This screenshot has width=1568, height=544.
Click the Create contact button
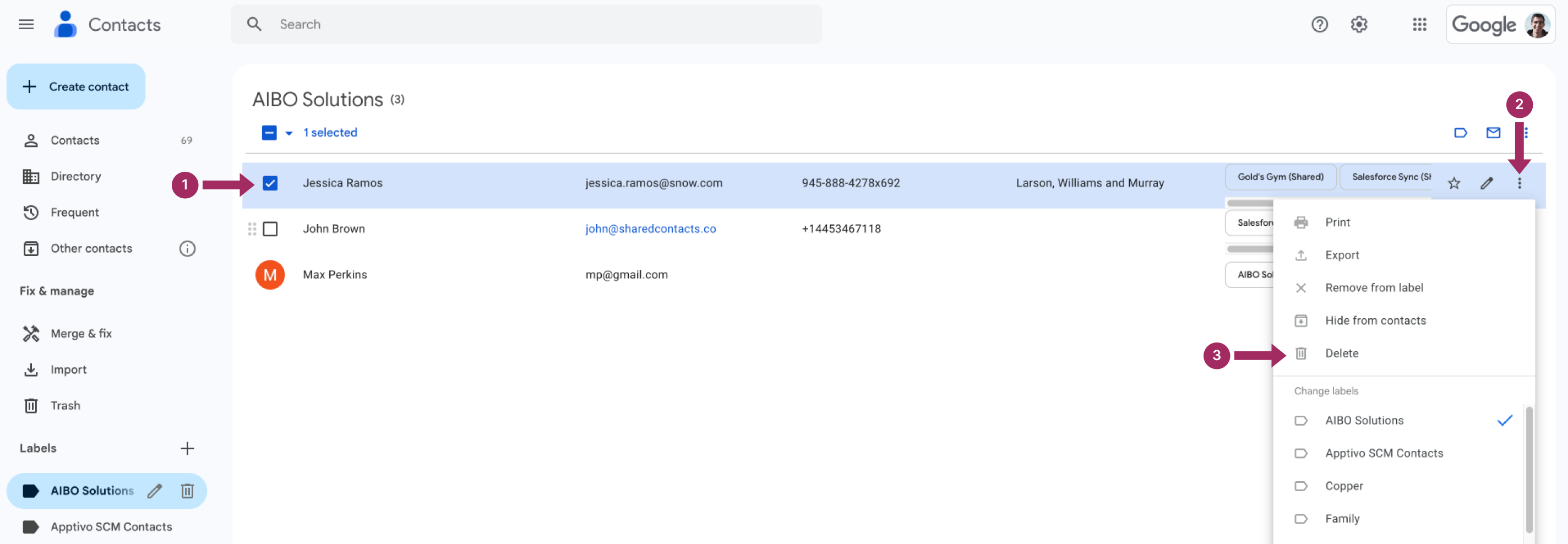click(x=75, y=86)
